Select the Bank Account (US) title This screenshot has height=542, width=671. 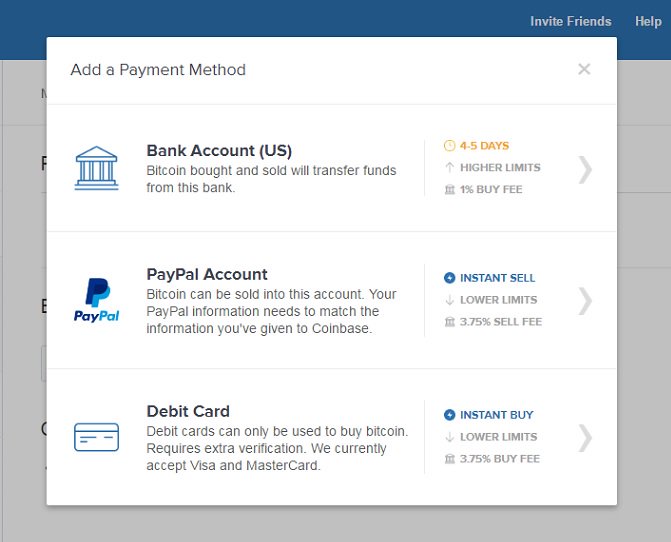click(x=219, y=151)
